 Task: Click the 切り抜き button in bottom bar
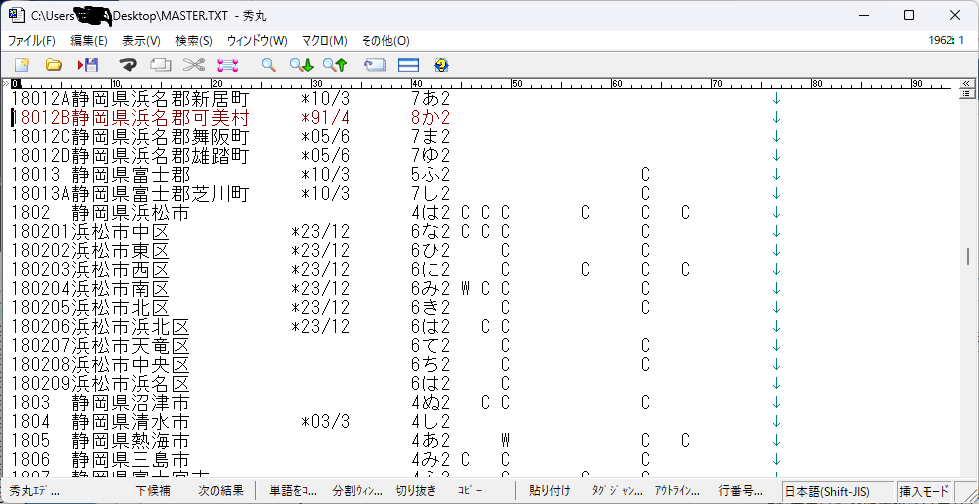415,491
